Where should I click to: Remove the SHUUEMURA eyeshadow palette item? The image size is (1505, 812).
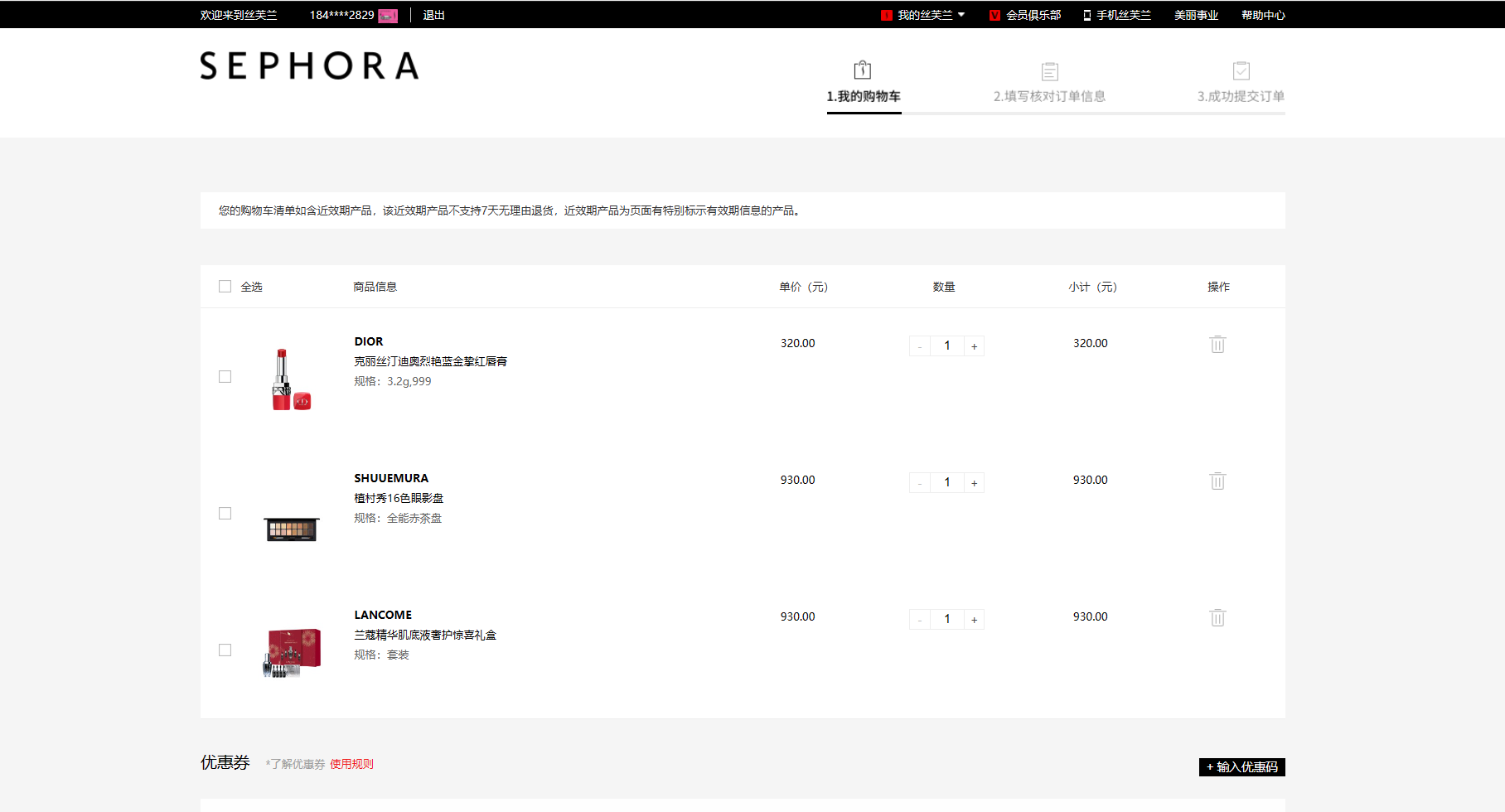pyautogui.click(x=1217, y=481)
